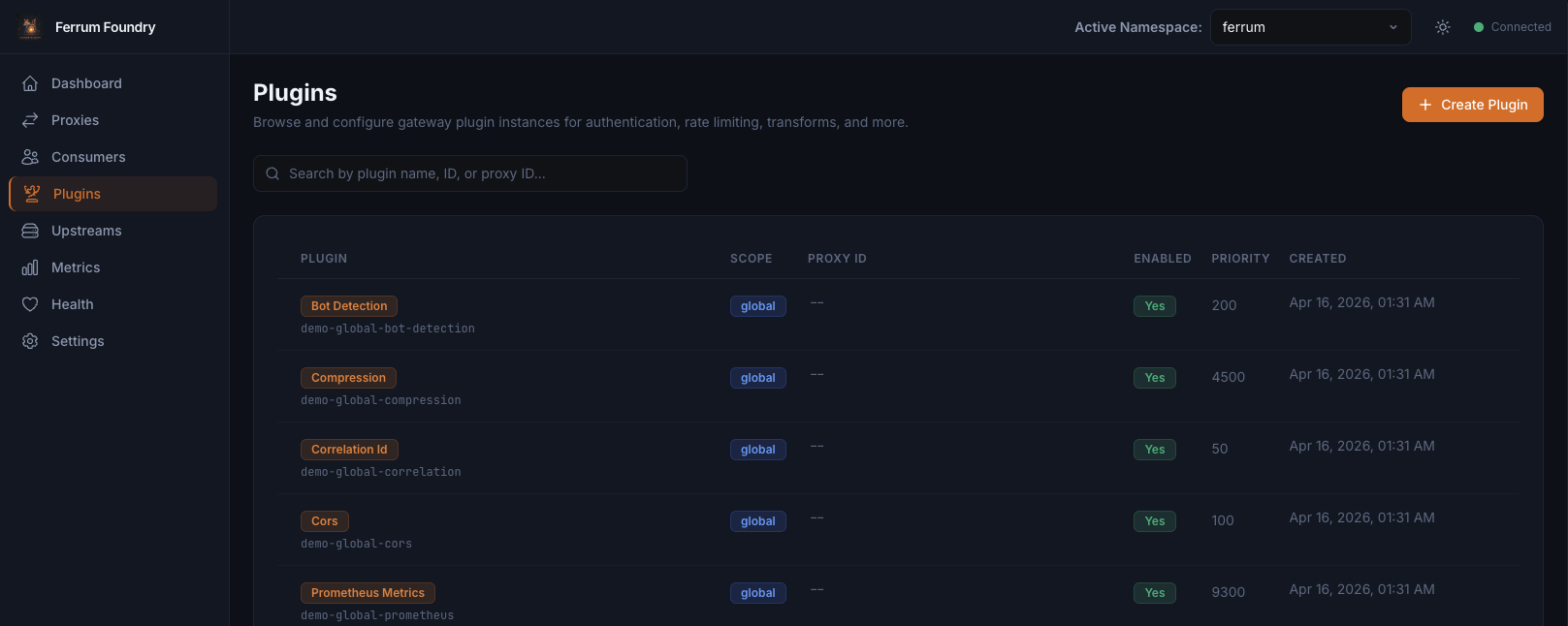Click the Metrics bar chart icon
This screenshot has width=1568, height=626.
coord(30,267)
